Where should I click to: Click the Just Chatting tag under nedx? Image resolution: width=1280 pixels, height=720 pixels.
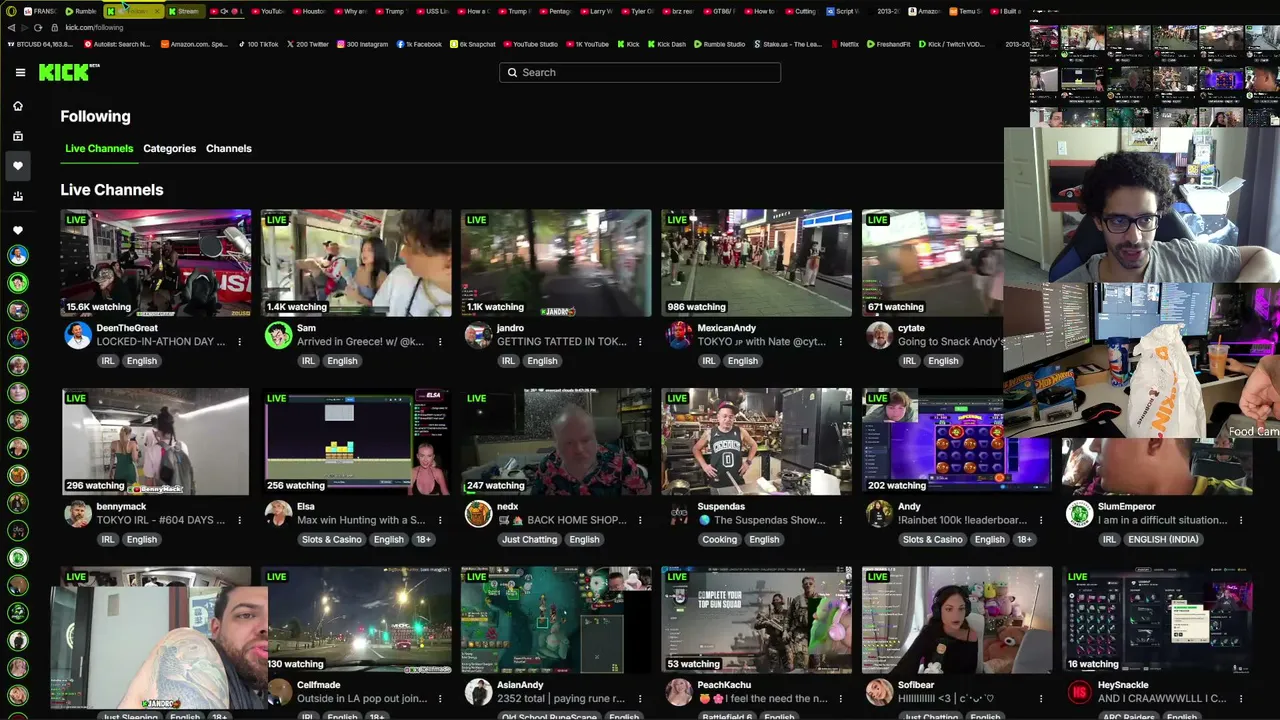(x=530, y=539)
